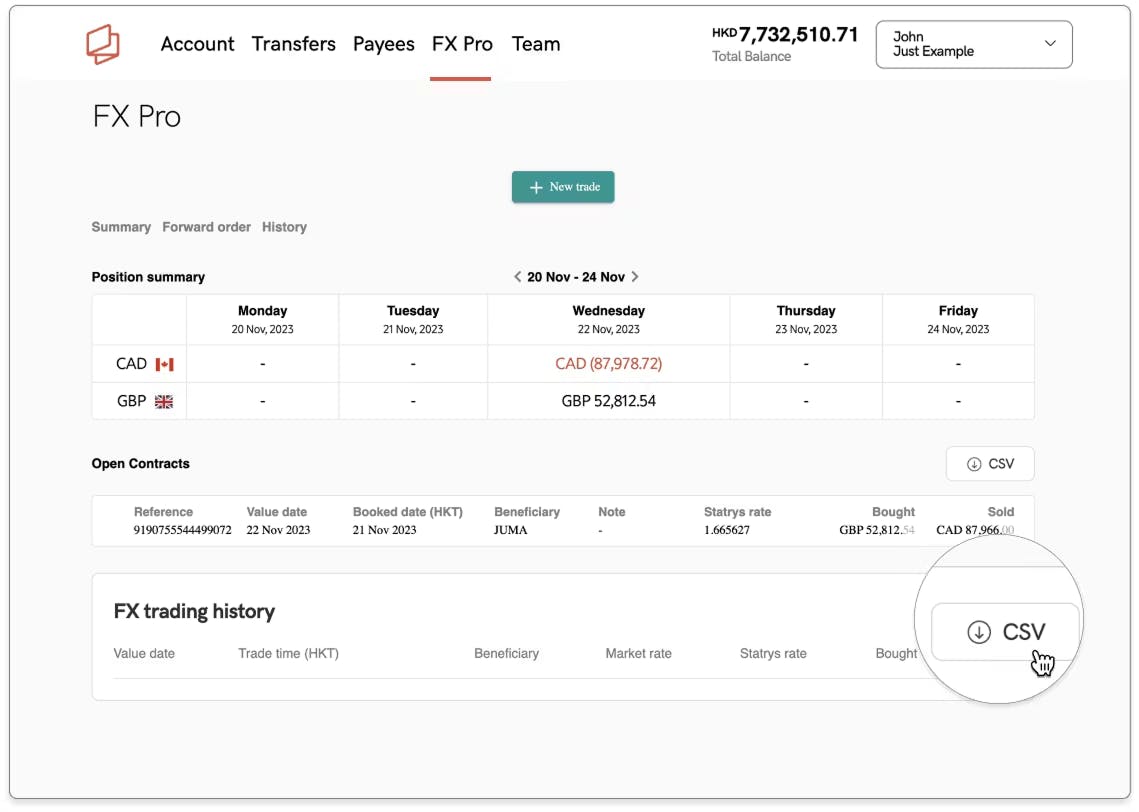This screenshot has width=1139, height=812.
Task: Click the UK flag icon
Action: pos(164,401)
